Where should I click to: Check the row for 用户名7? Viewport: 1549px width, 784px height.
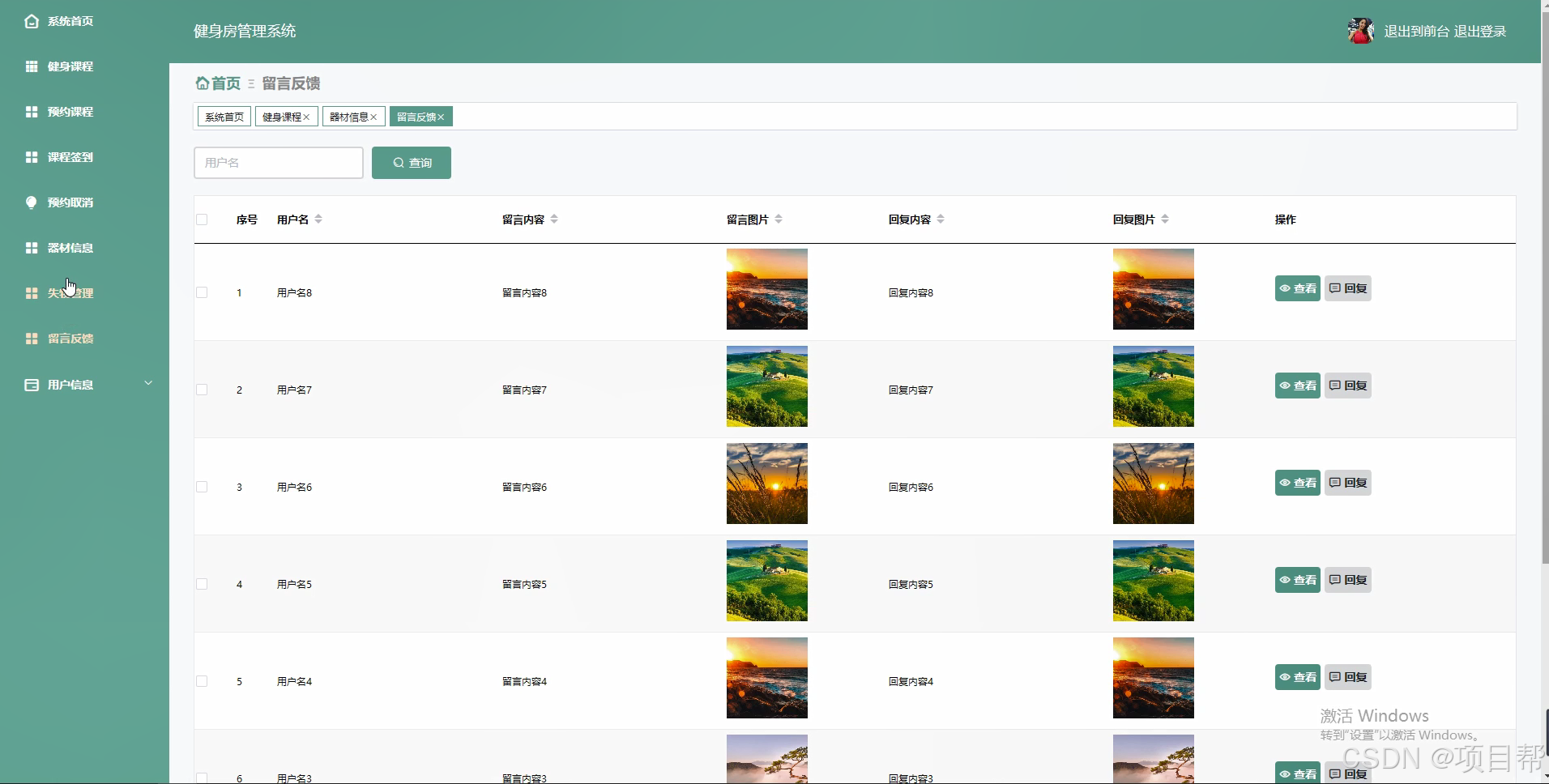(202, 390)
